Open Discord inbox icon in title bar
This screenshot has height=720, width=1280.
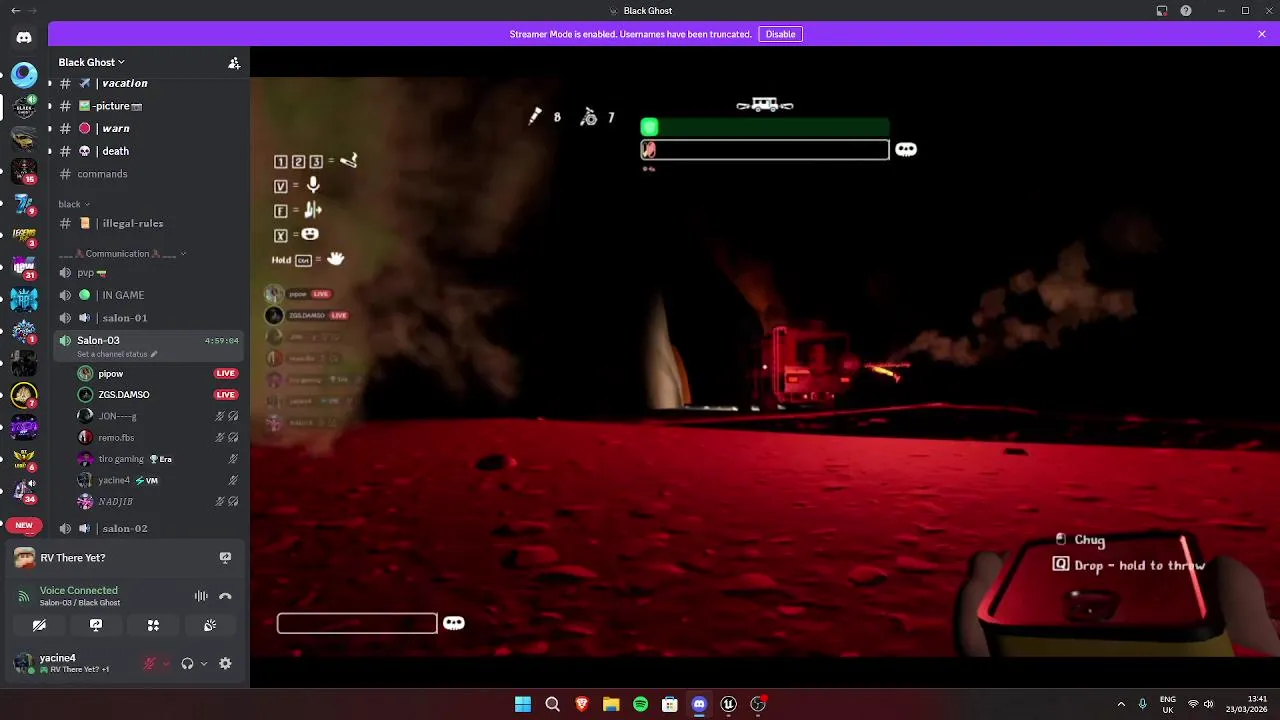click(x=1162, y=11)
